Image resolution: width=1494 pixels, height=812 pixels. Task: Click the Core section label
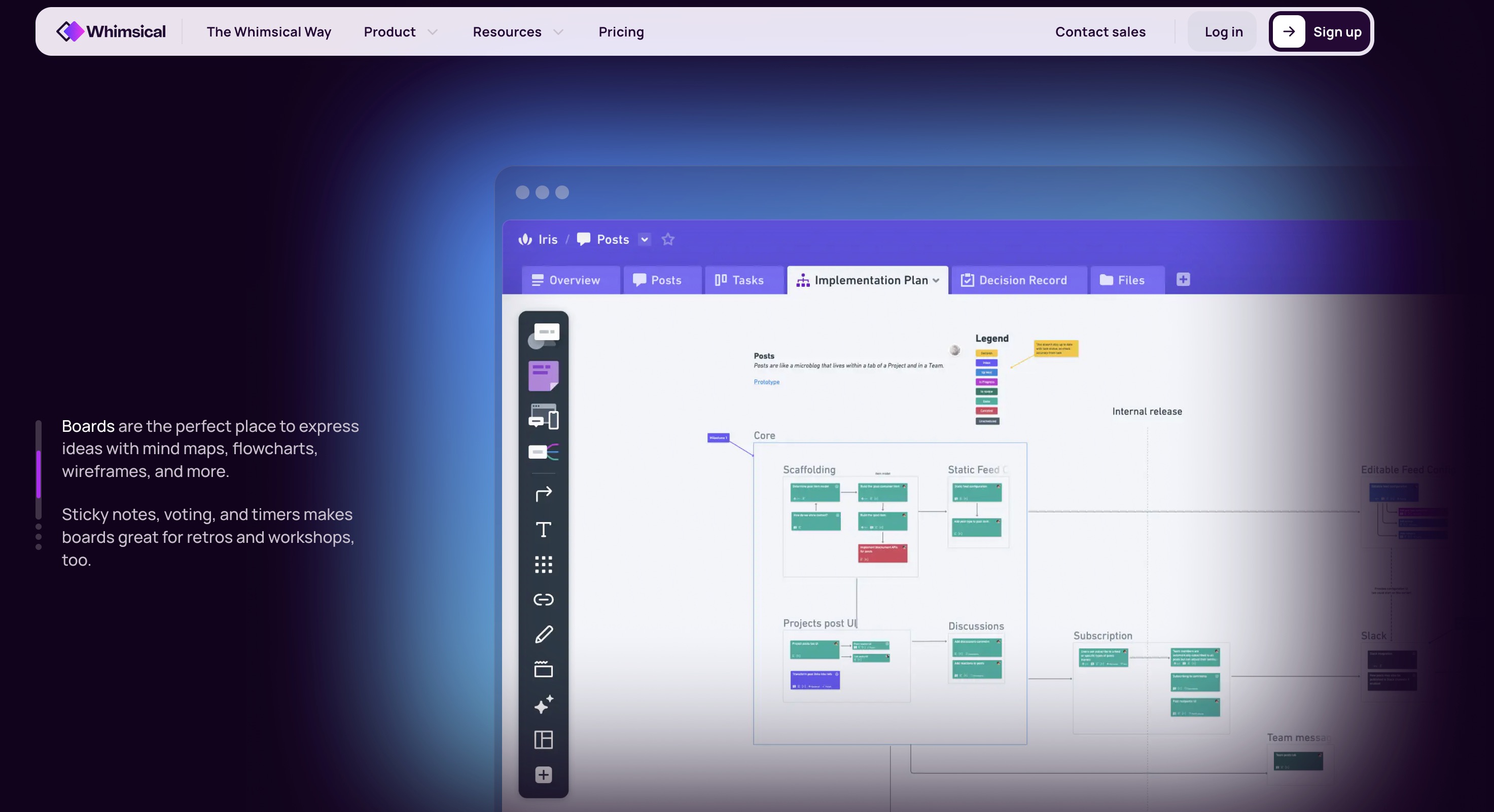764,435
